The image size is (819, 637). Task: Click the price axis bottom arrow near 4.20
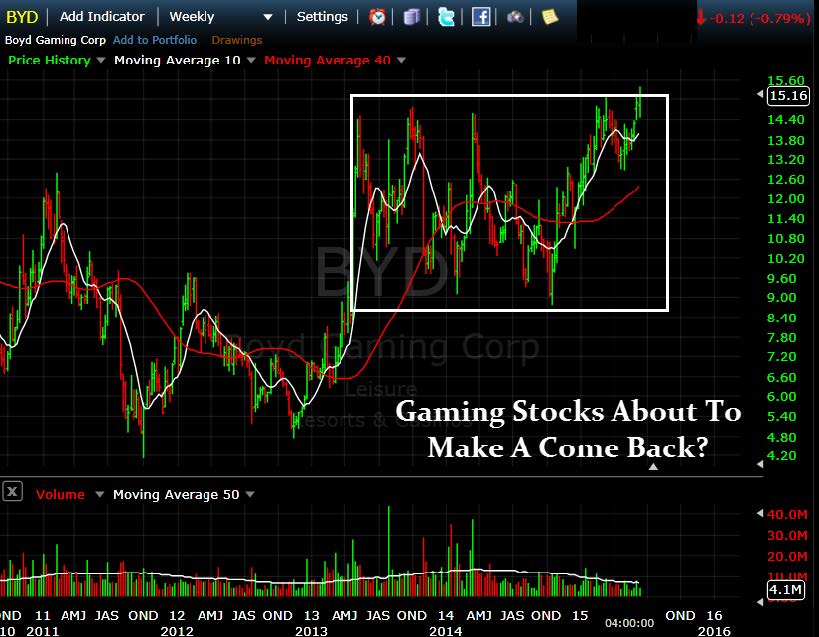[760, 464]
